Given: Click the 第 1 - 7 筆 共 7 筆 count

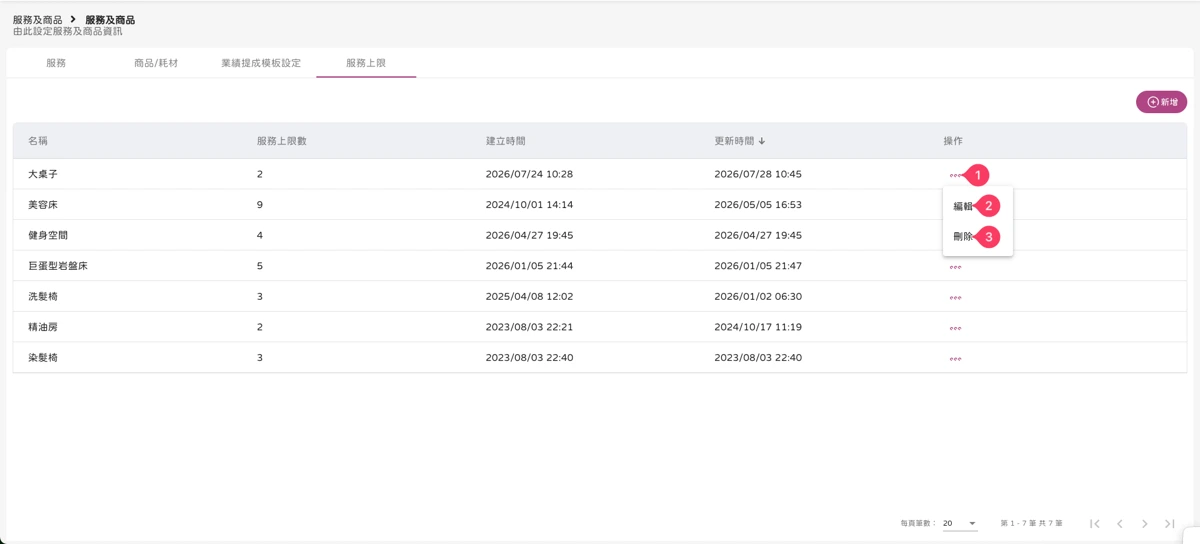Looking at the screenshot, I should (1031, 524).
